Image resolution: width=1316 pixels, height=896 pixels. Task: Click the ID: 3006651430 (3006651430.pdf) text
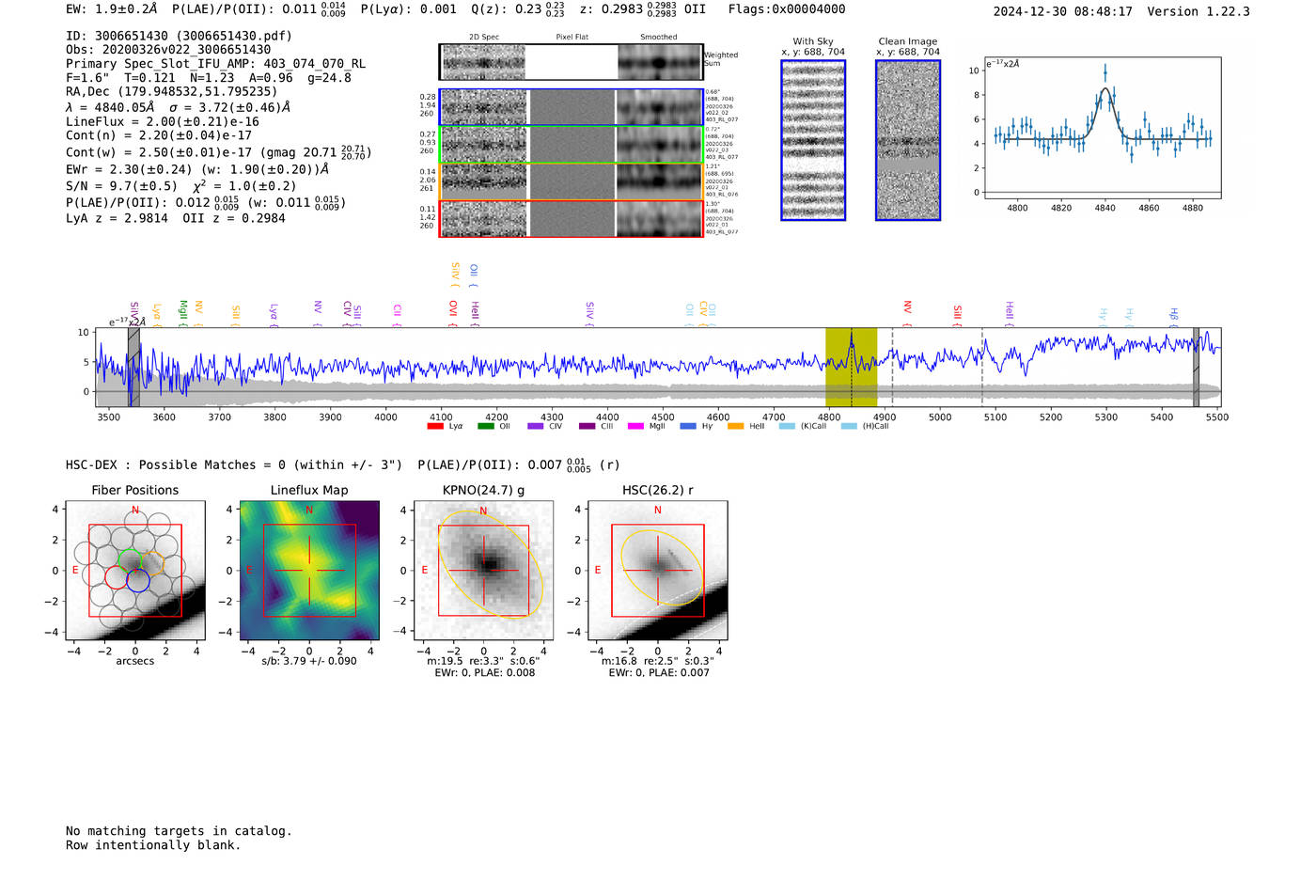point(179,36)
